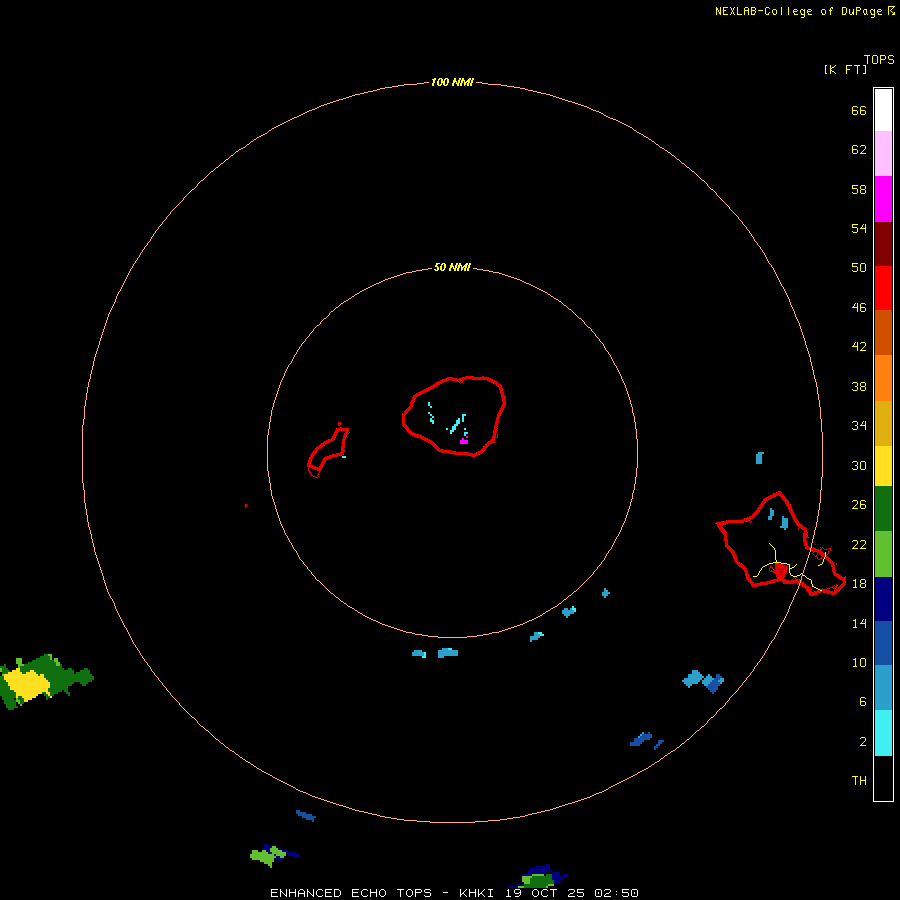The height and width of the screenshot is (900, 900).
Task: Click the small narrow island outline at left
Action: [328, 451]
